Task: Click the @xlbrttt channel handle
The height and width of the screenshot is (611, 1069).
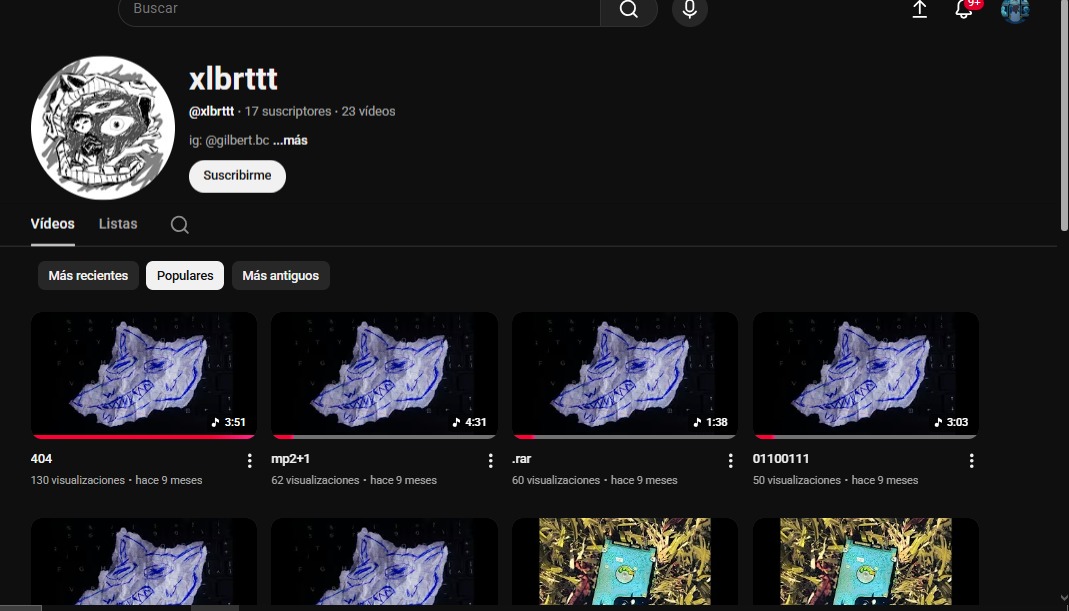Action: [x=211, y=111]
